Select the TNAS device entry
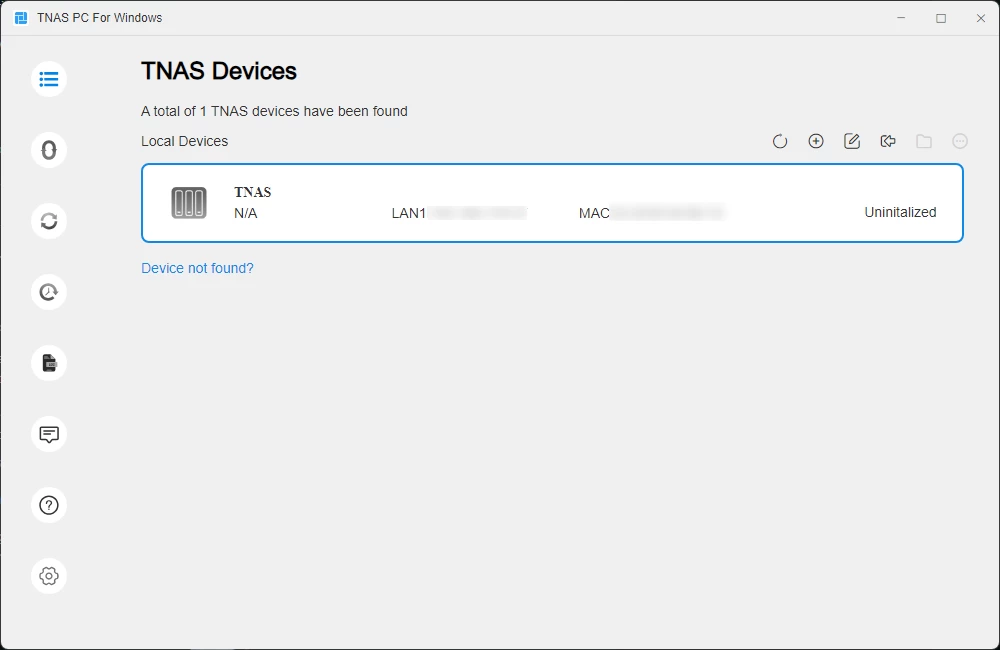Viewport: 1000px width, 650px height. [552, 203]
